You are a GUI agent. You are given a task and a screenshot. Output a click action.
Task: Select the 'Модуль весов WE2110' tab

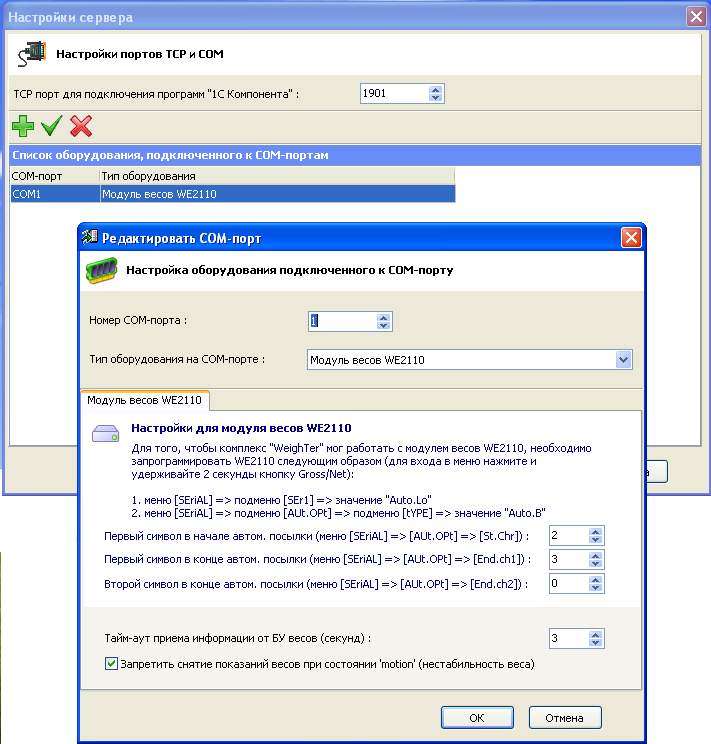[x=144, y=400]
